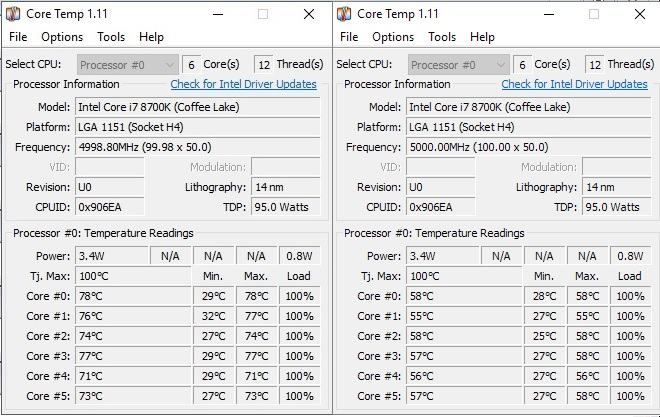Click Check for Intel Driver Updates link, right window

pos(574,84)
